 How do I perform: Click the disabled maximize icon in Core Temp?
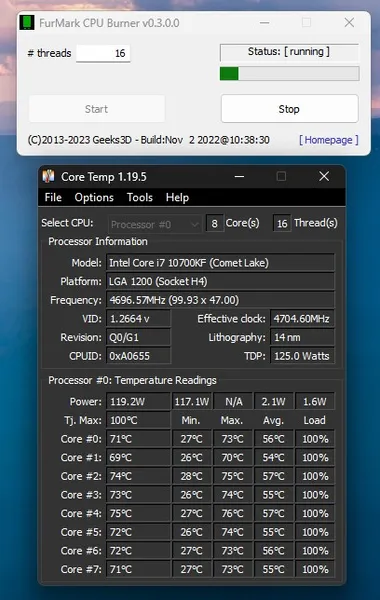[281, 176]
